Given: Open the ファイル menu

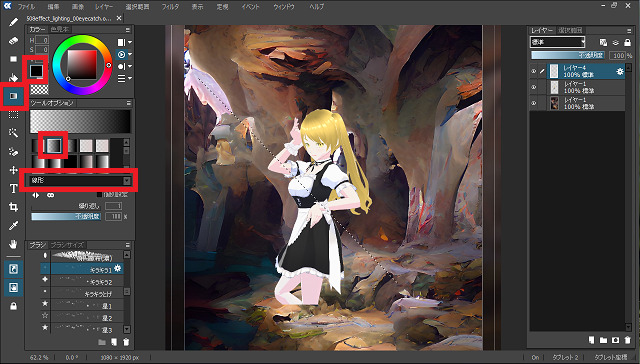Looking at the screenshot, I should pos(26,7).
